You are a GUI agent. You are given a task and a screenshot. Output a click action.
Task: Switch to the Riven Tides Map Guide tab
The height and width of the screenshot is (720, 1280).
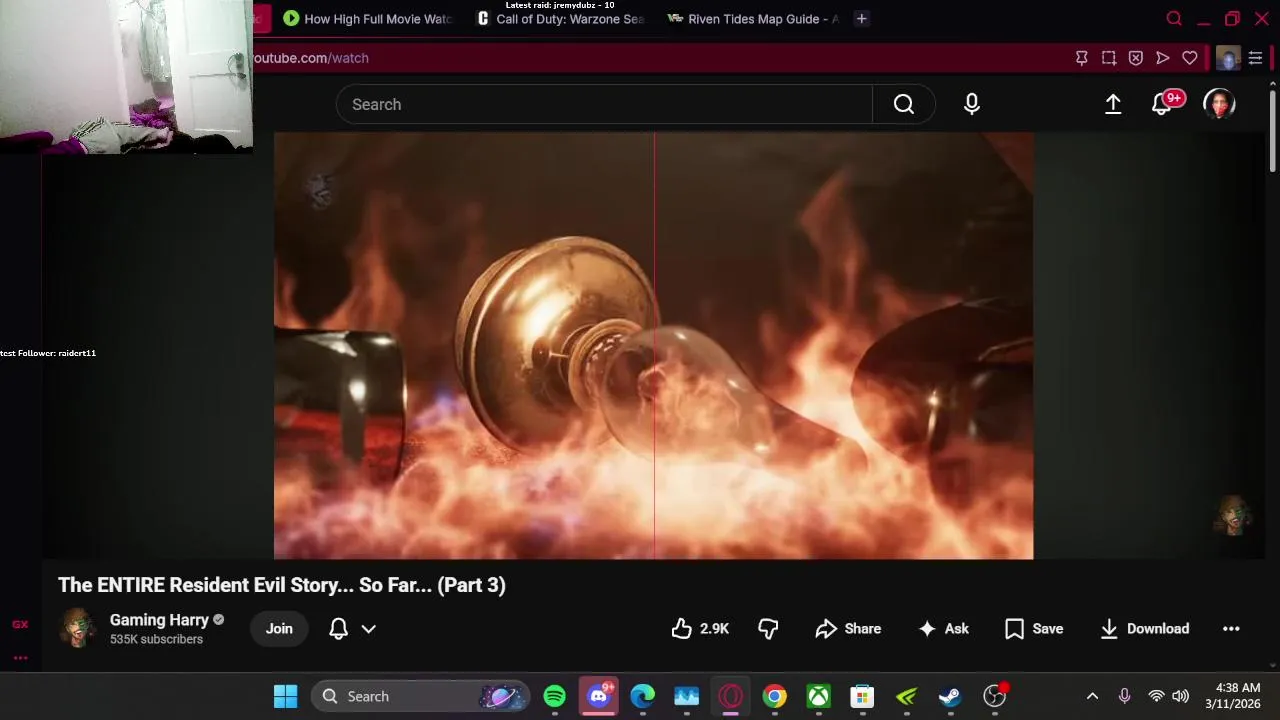pyautogui.click(x=753, y=19)
